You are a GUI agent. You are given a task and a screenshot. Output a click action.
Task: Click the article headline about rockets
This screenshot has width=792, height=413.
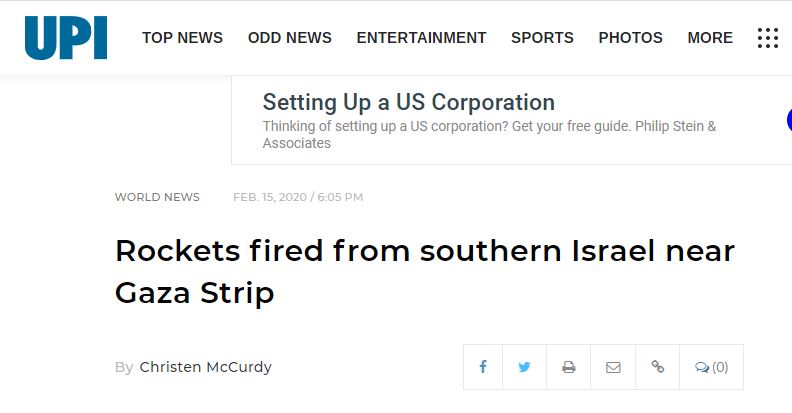tap(424, 272)
